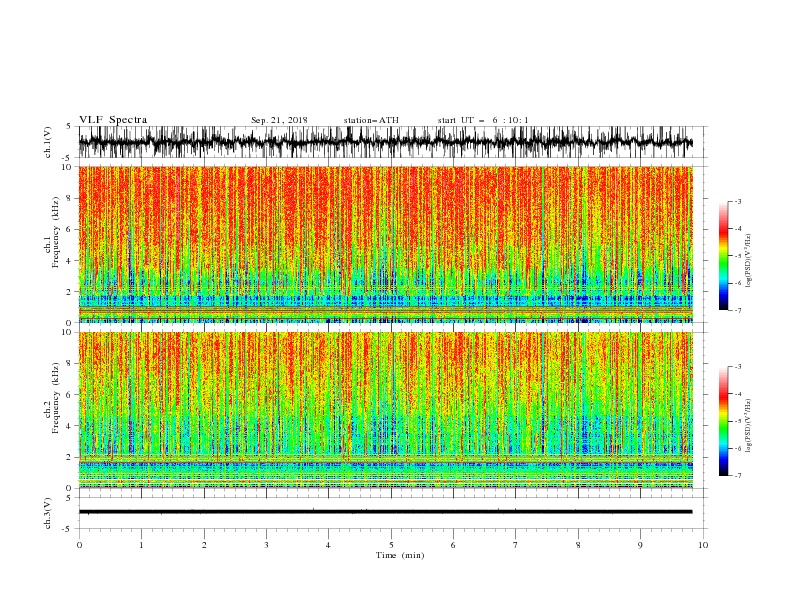The height and width of the screenshot is (612, 792).
Task: Click the time axis tick label "4"
Action: click(328, 545)
